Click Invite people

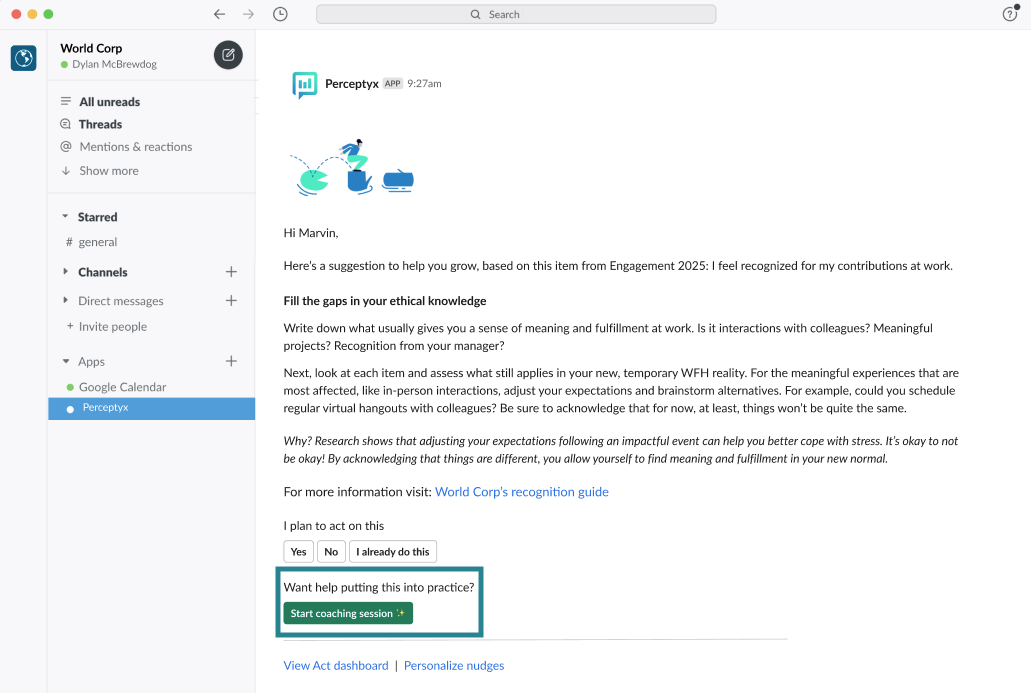(112, 326)
